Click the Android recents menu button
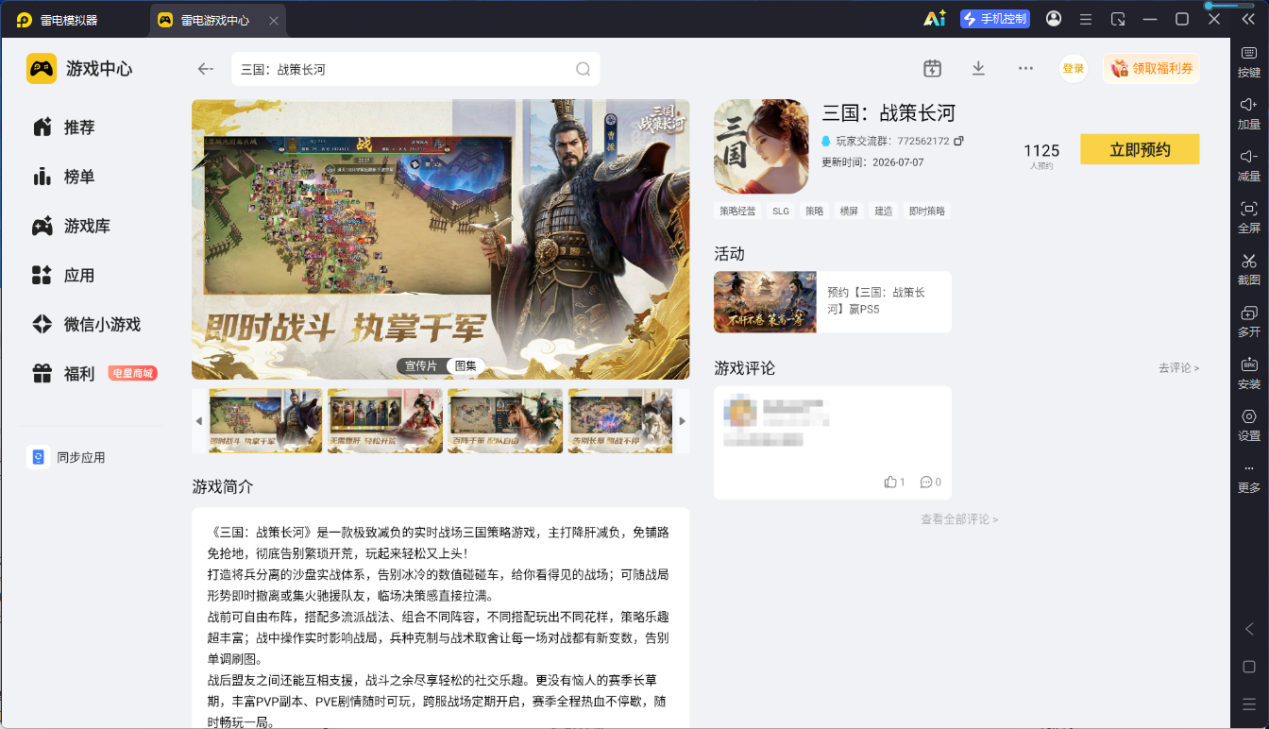 (x=1249, y=704)
